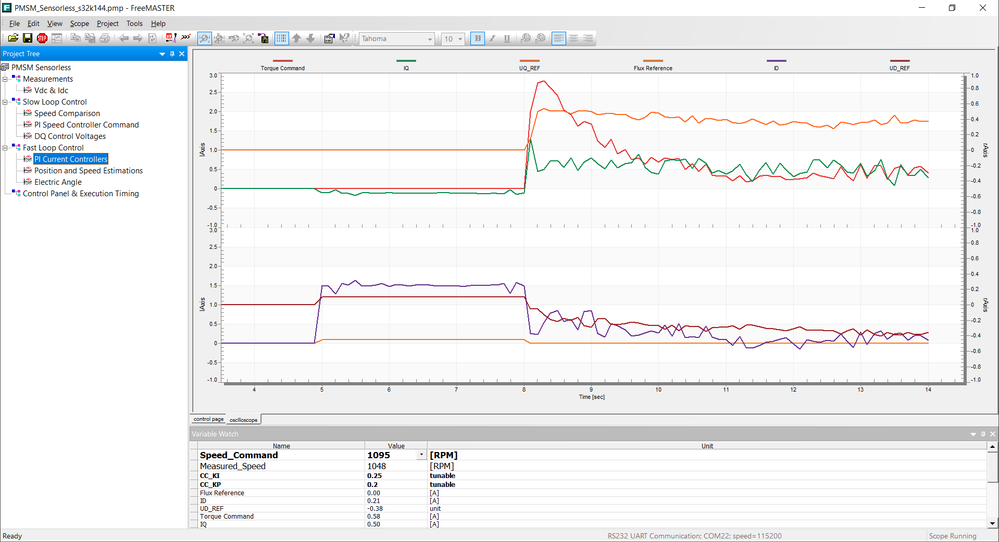Open the Project menu
The image size is (999, 542).
click(108, 24)
